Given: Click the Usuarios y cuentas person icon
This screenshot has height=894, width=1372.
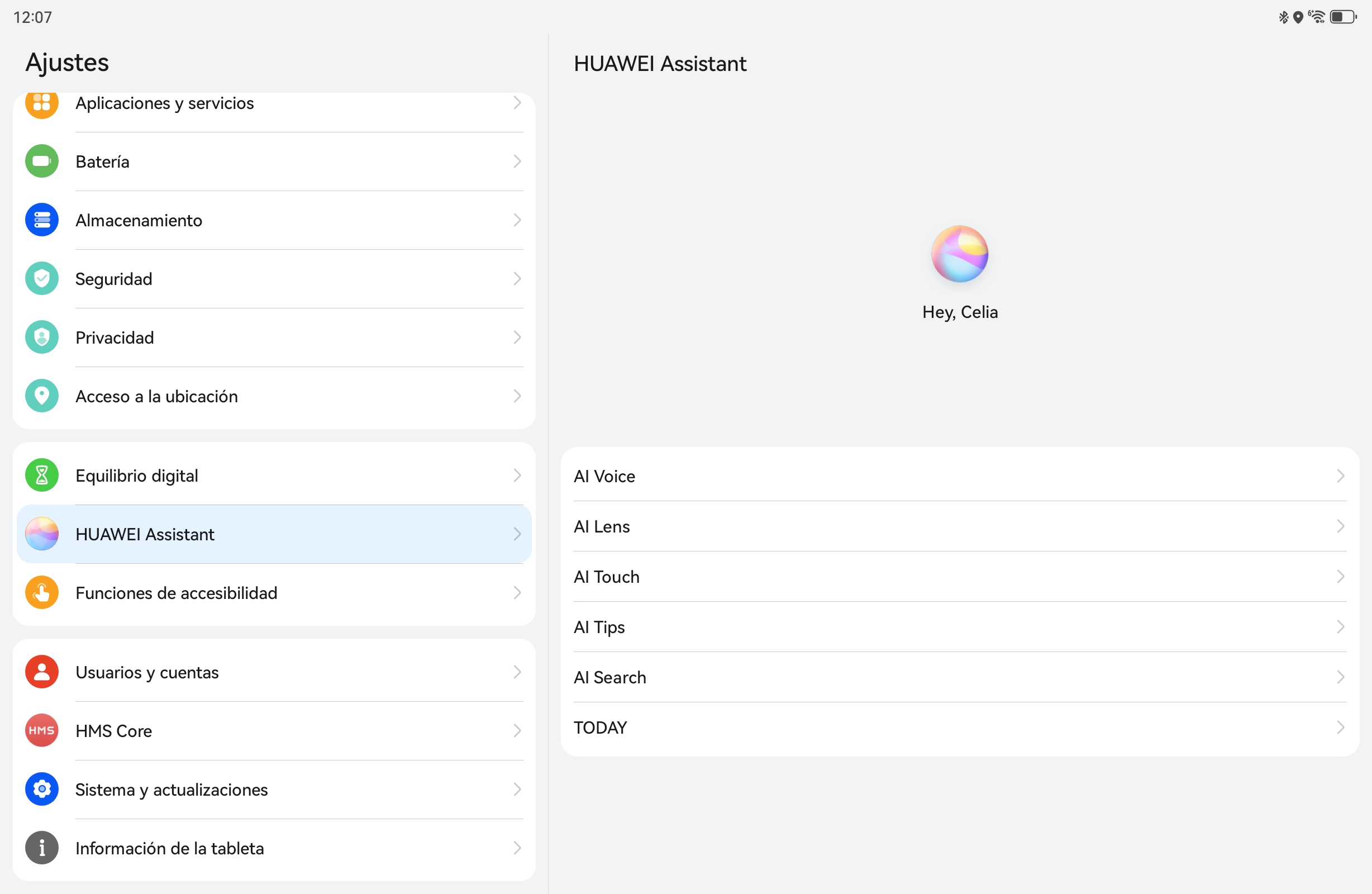Looking at the screenshot, I should (x=41, y=672).
